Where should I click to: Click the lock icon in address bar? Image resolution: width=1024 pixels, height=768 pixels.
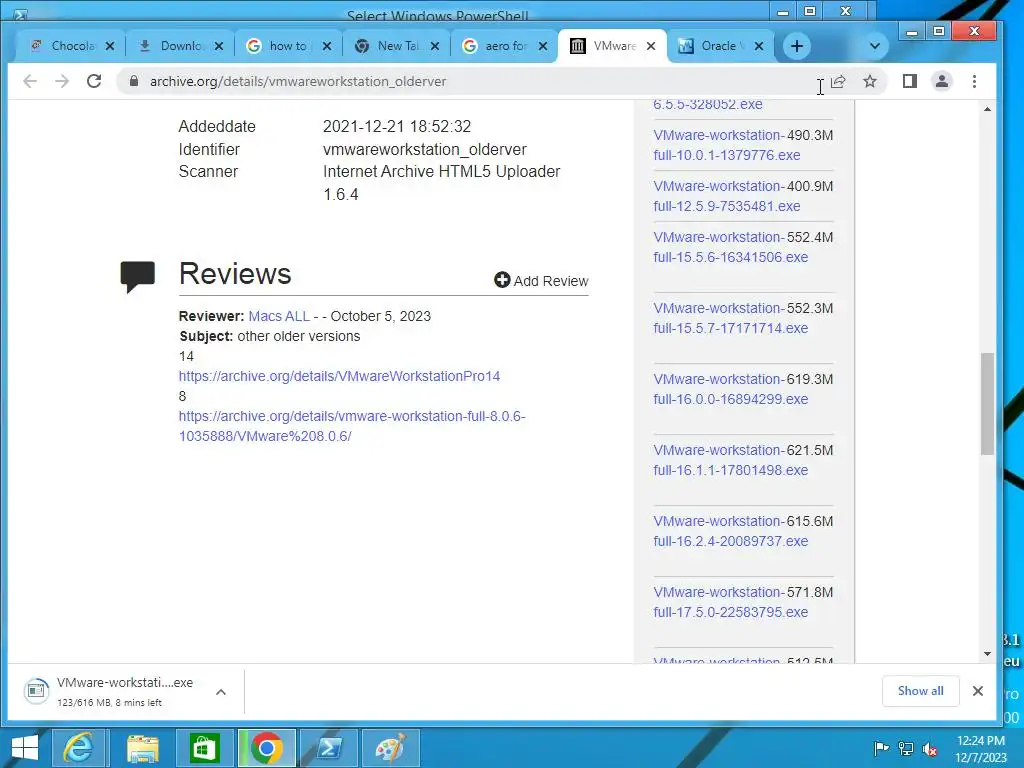[134, 81]
